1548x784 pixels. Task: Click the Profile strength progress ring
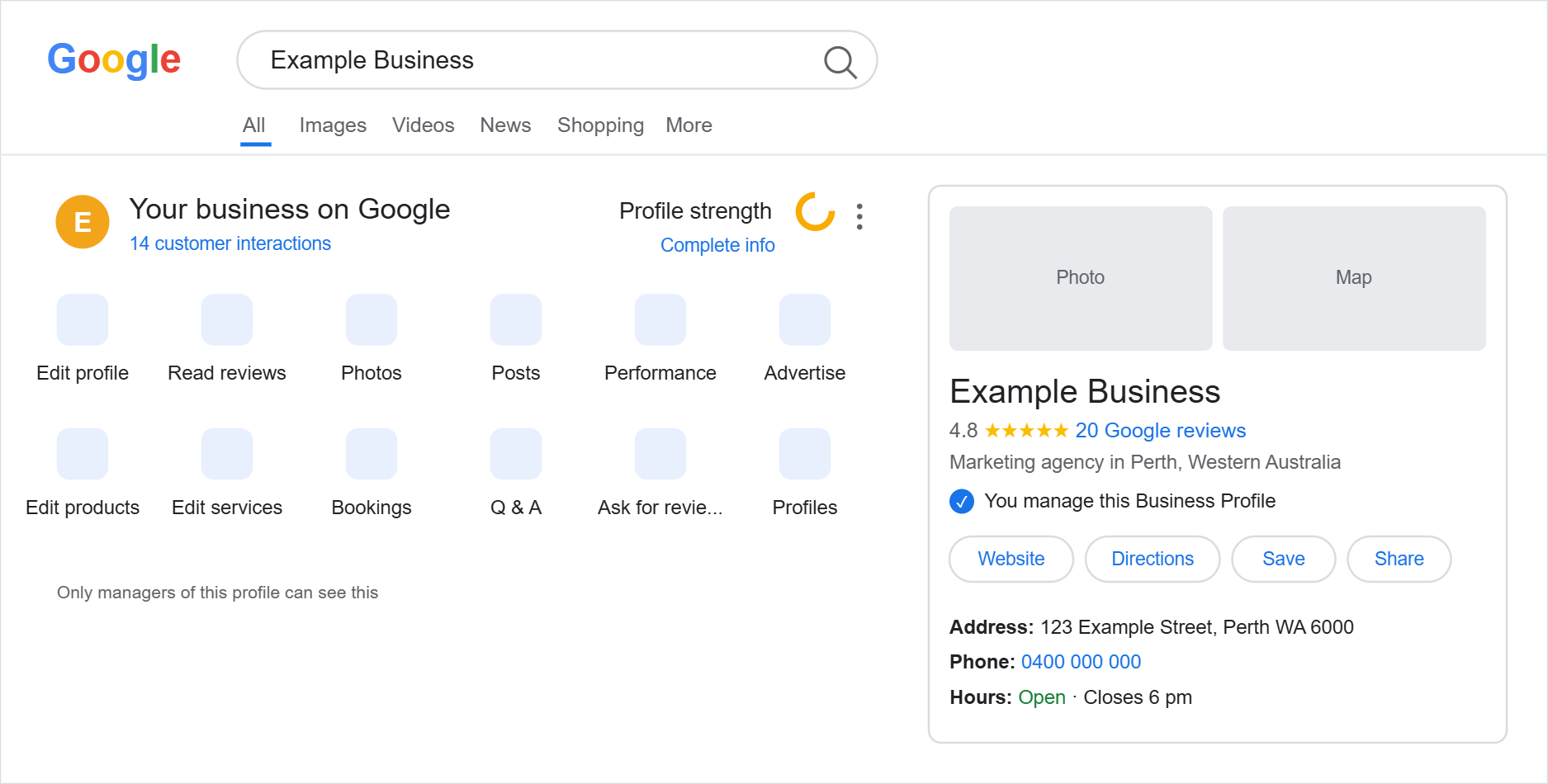pyautogui.click(x=815, y=211)
